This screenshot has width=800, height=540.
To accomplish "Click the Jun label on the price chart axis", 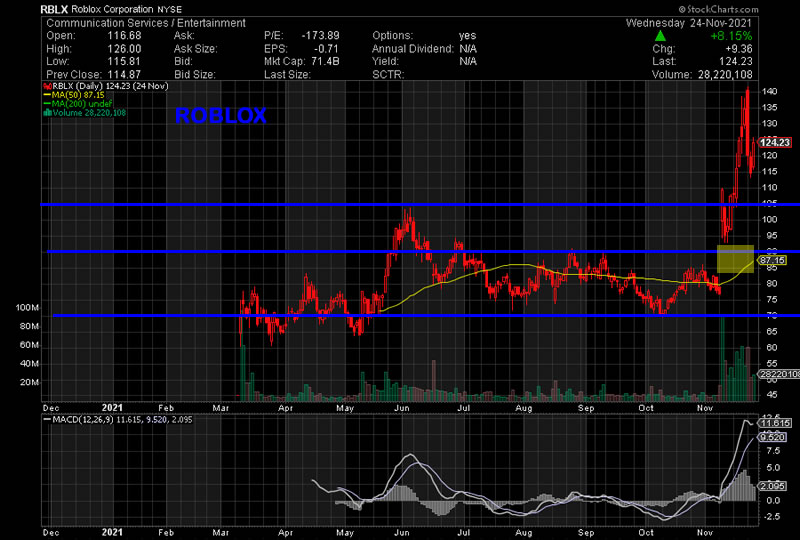I will [405, 407].
